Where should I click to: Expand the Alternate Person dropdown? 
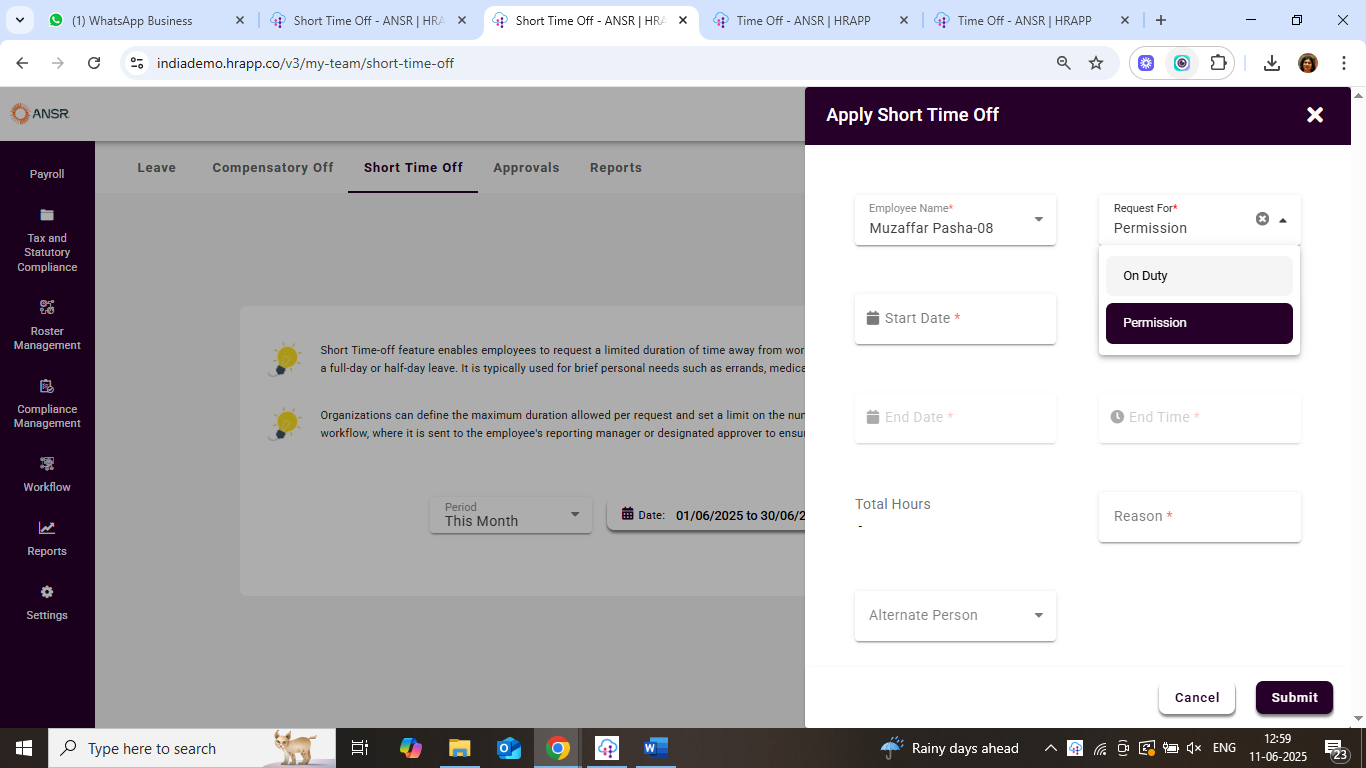click(x=1038, y=615)
